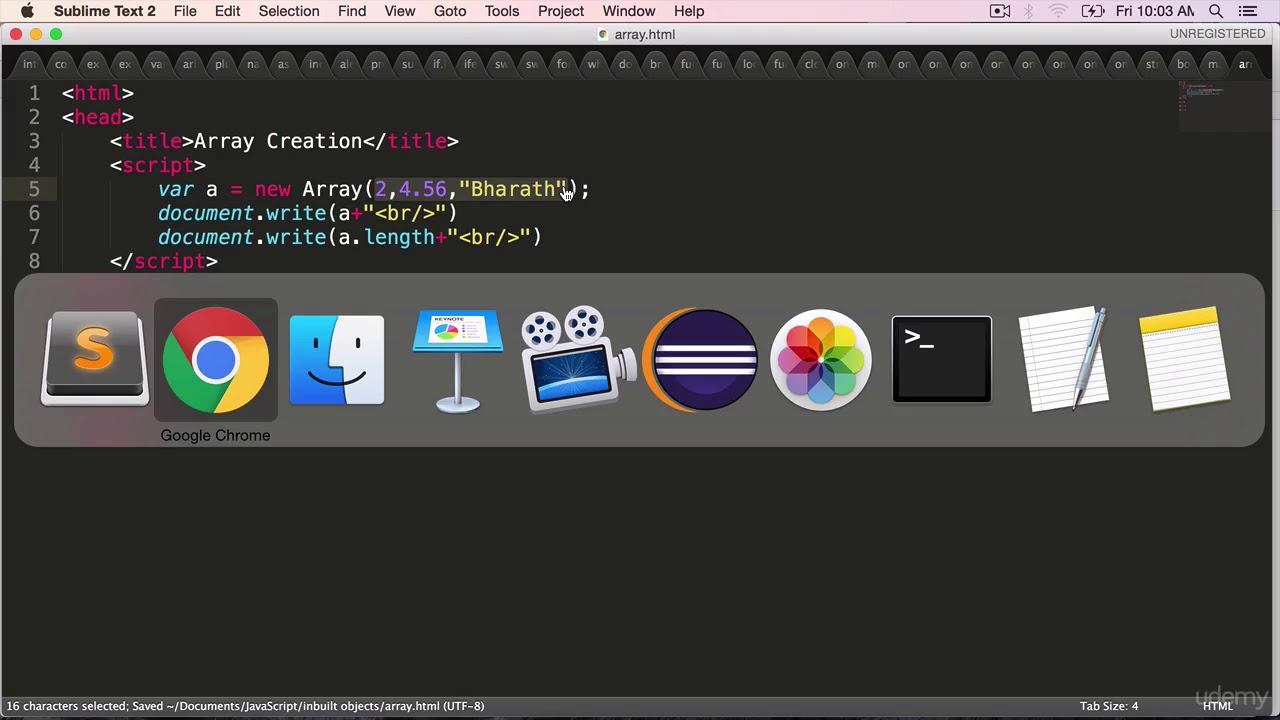Open Spotlight search
This screenshot has width=1280, height=720.
pyautogui.click(x=1216, y=11)
